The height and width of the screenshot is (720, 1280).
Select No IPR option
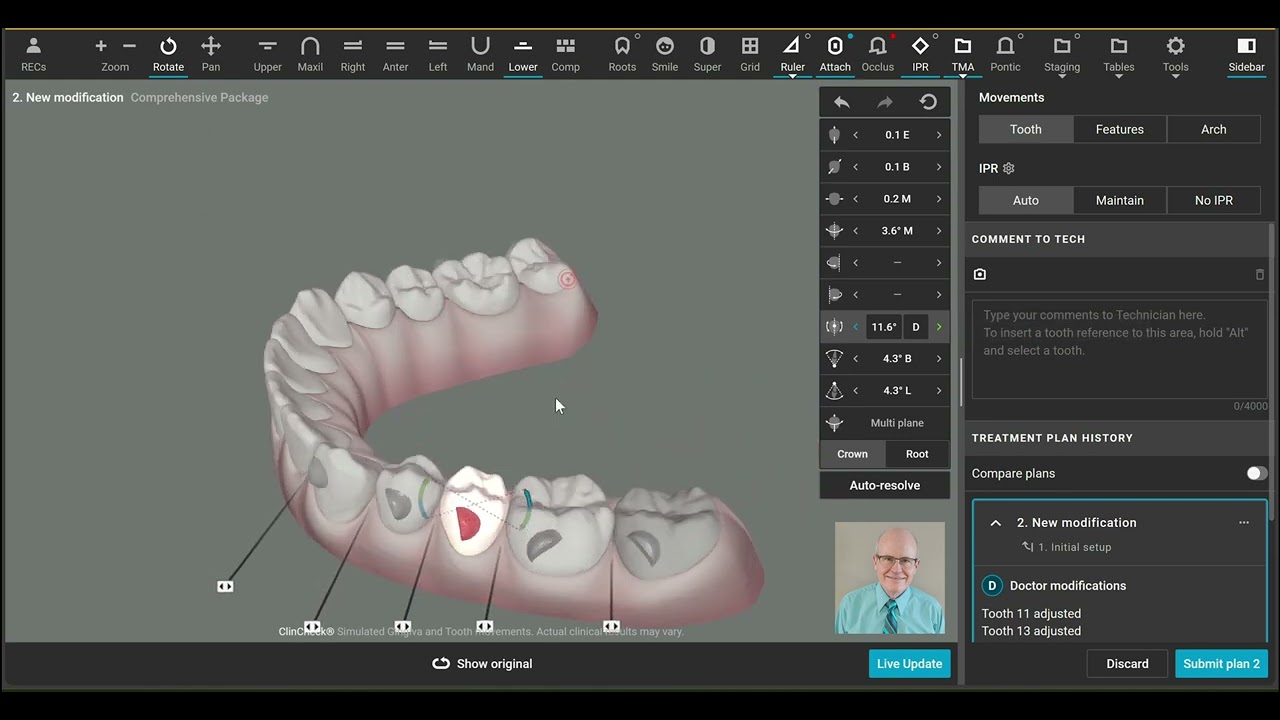click(1214, 200)
